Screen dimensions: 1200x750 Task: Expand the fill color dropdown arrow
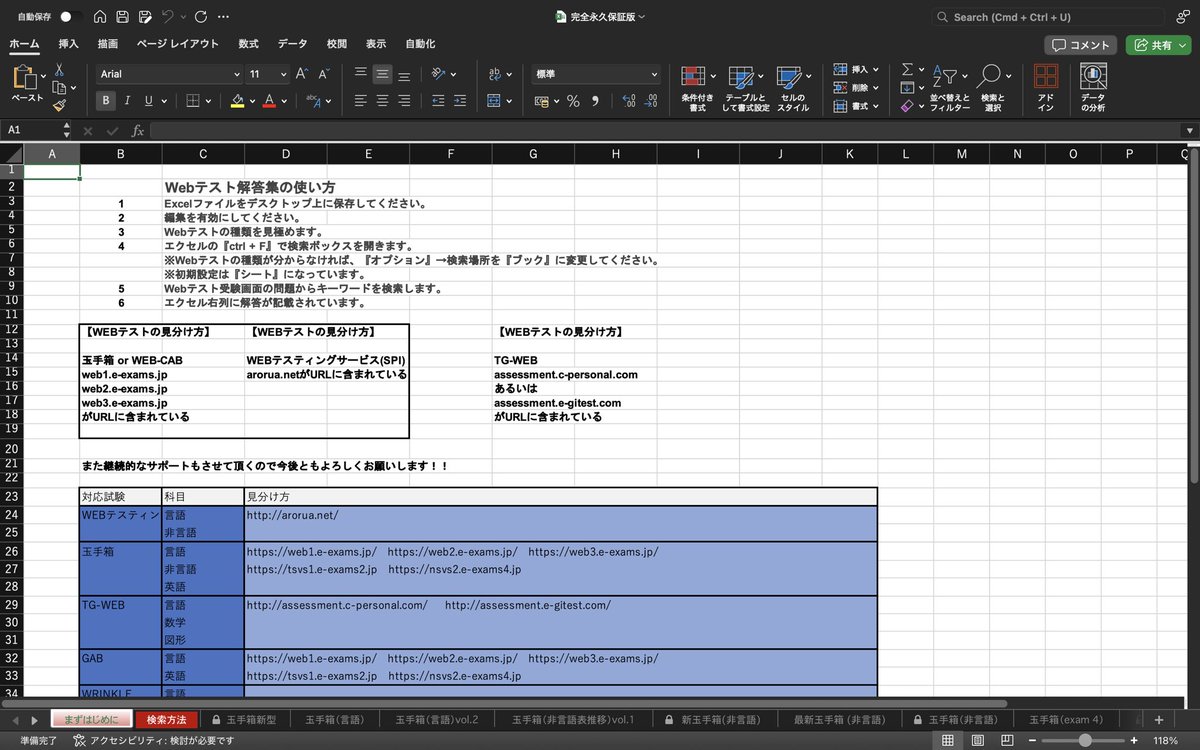[x=253, y=100]
